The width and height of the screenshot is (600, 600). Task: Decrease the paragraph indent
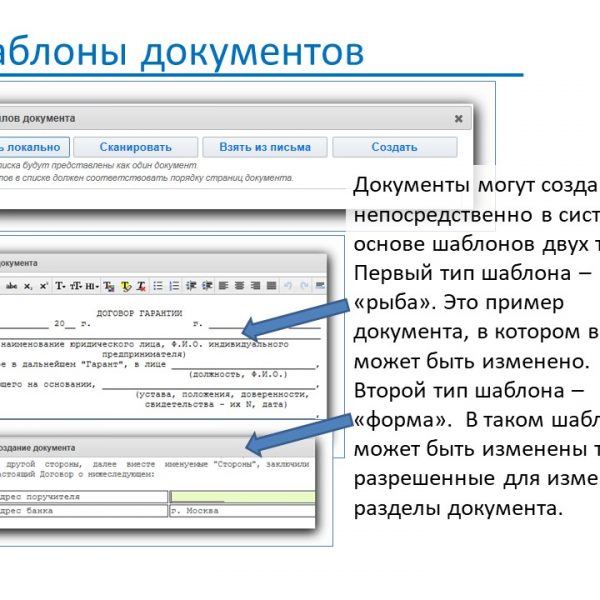(191, 286)
